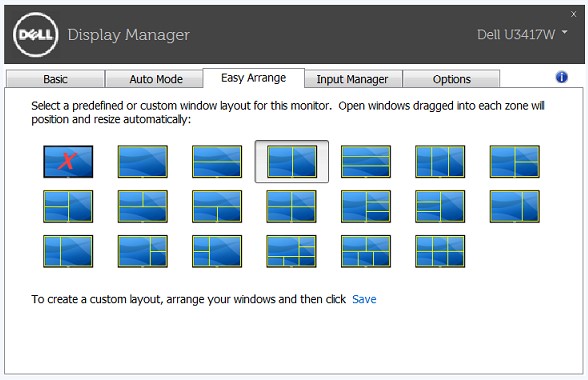Pick narrow left and wide right column layout
This screenshot has width=588, height=380.
pyautogui.click(x=68, y=251)
